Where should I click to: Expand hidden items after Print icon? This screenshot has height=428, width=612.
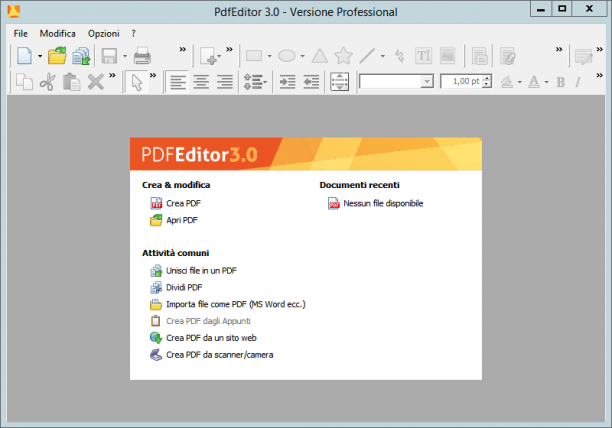(x=182, y=50)
